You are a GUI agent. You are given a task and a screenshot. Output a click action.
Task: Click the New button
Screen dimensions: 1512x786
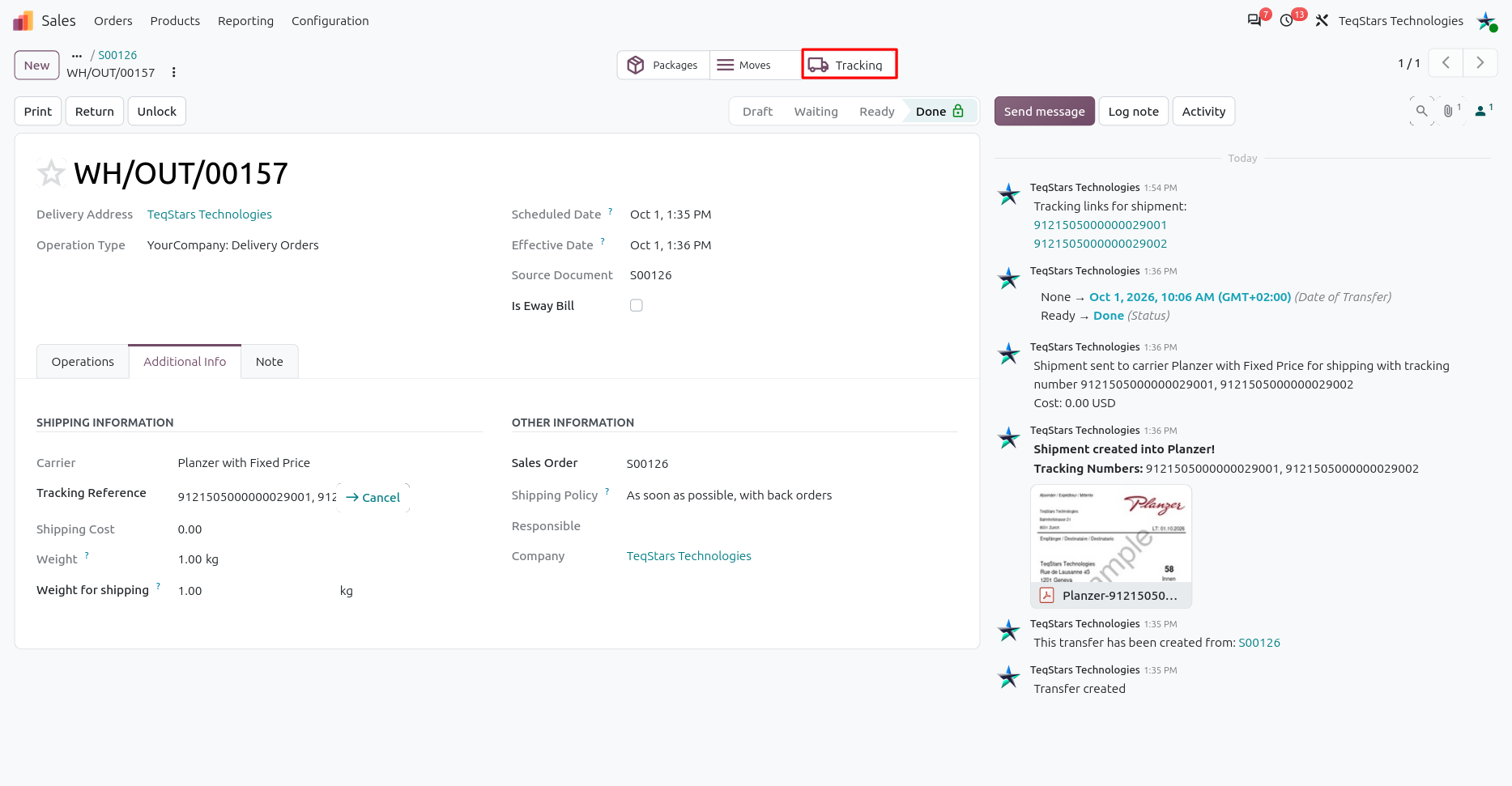[37, 66]
